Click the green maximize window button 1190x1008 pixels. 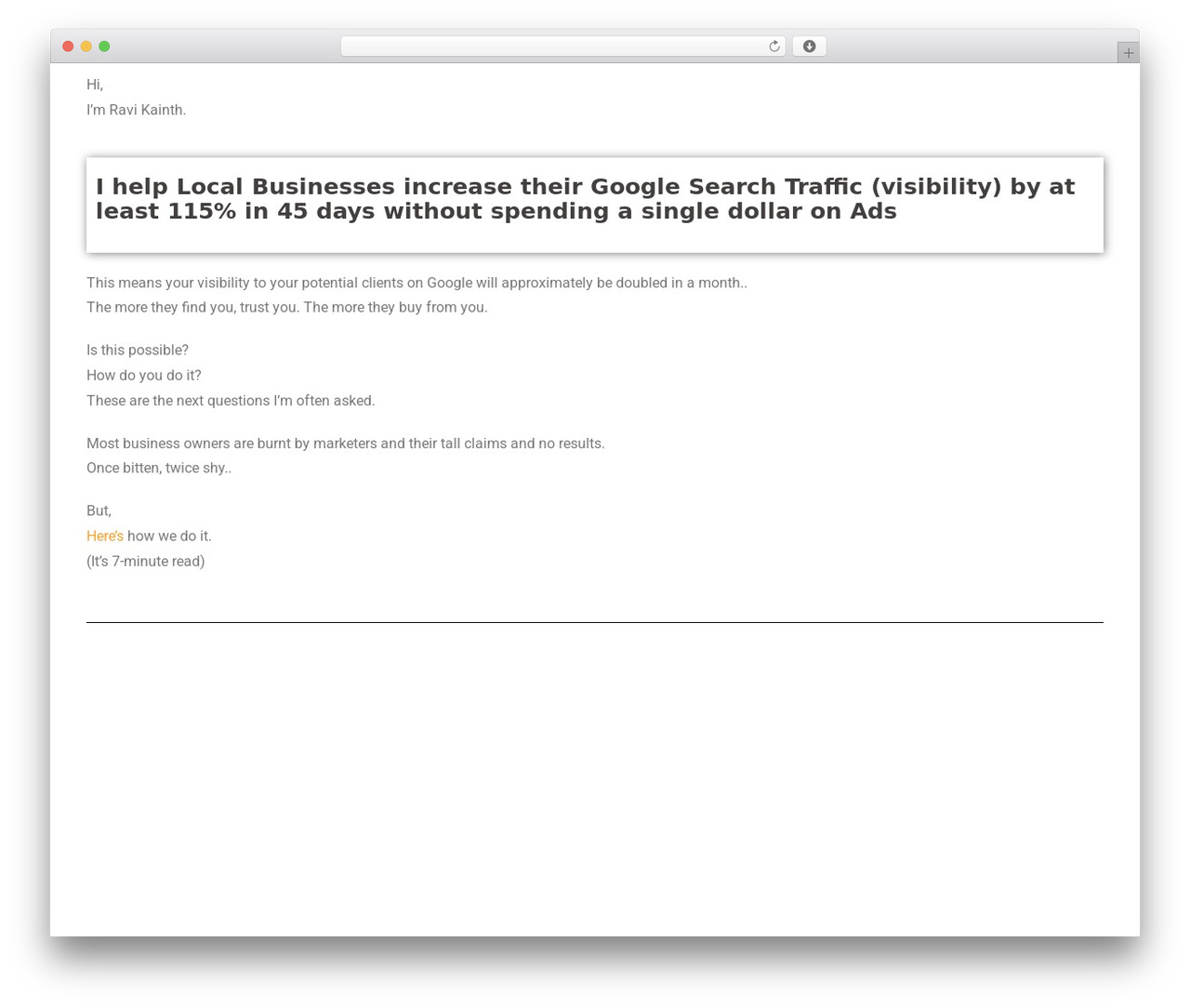(x=104, y=46)
